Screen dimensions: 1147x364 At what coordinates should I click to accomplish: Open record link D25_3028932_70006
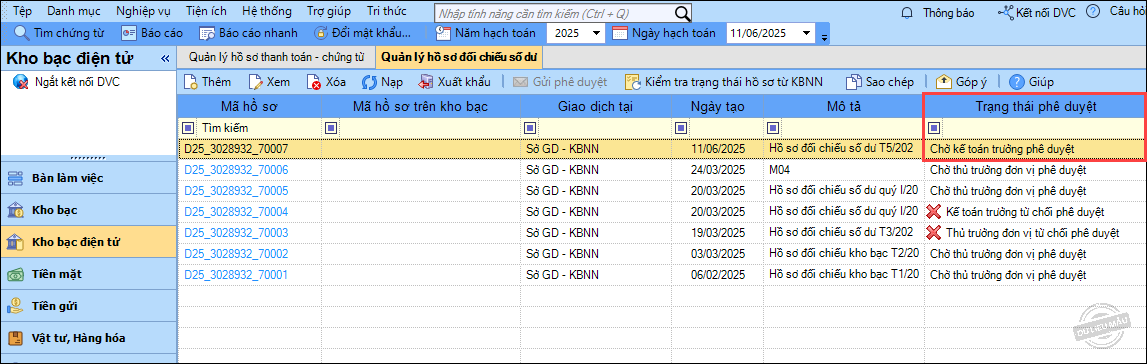pos(236,170)
